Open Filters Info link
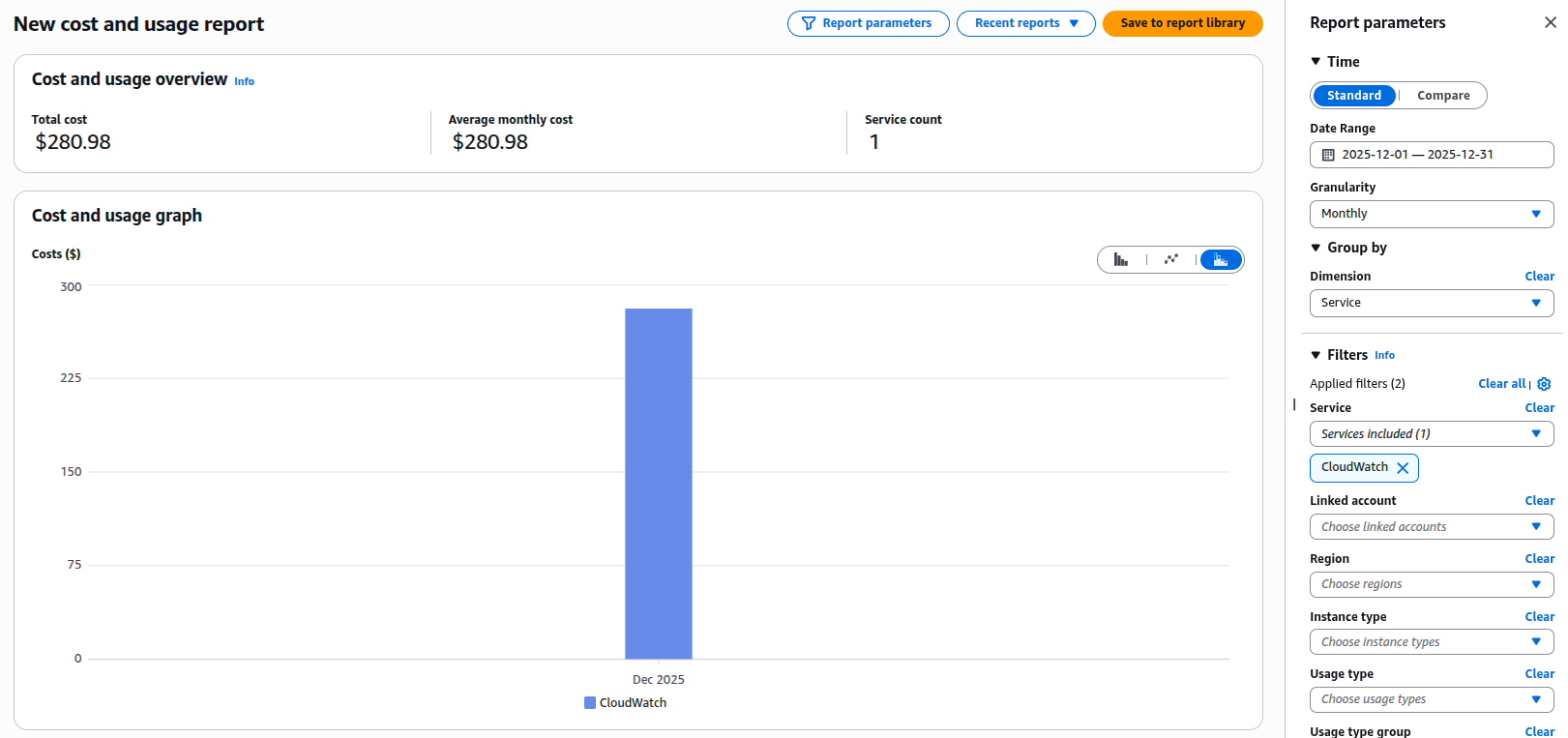Viewport: 1568px width, 738px height. (x=1384, y=356)
